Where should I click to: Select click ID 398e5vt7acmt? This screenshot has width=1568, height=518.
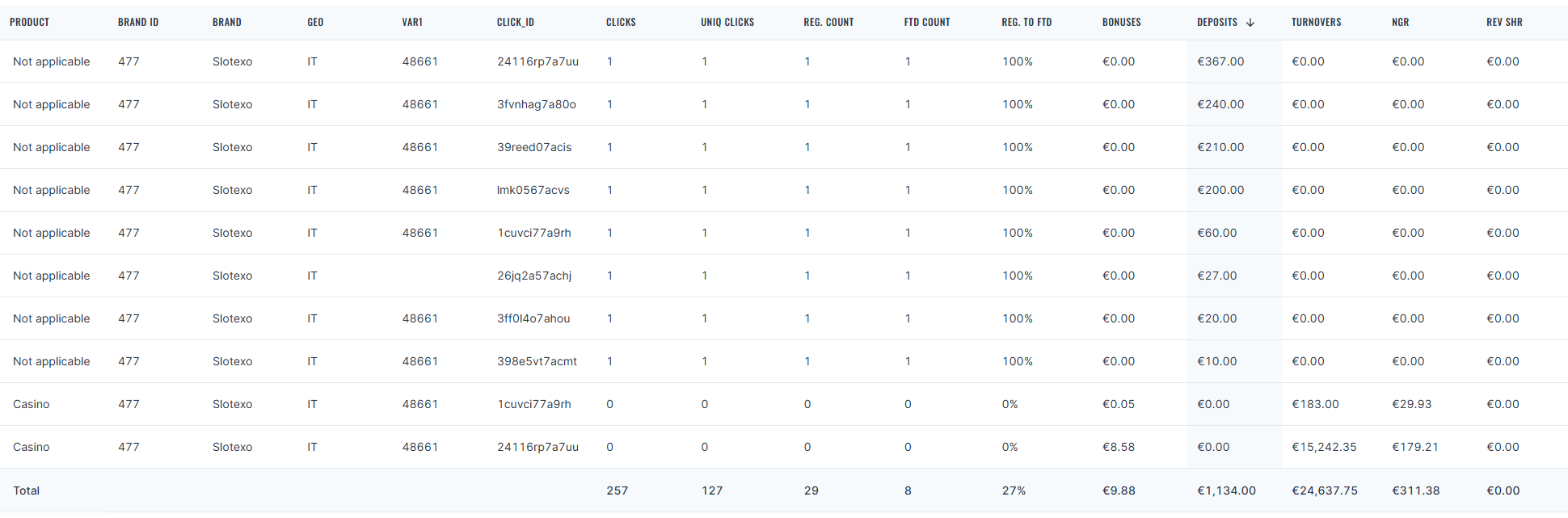(x=537, y=361)
